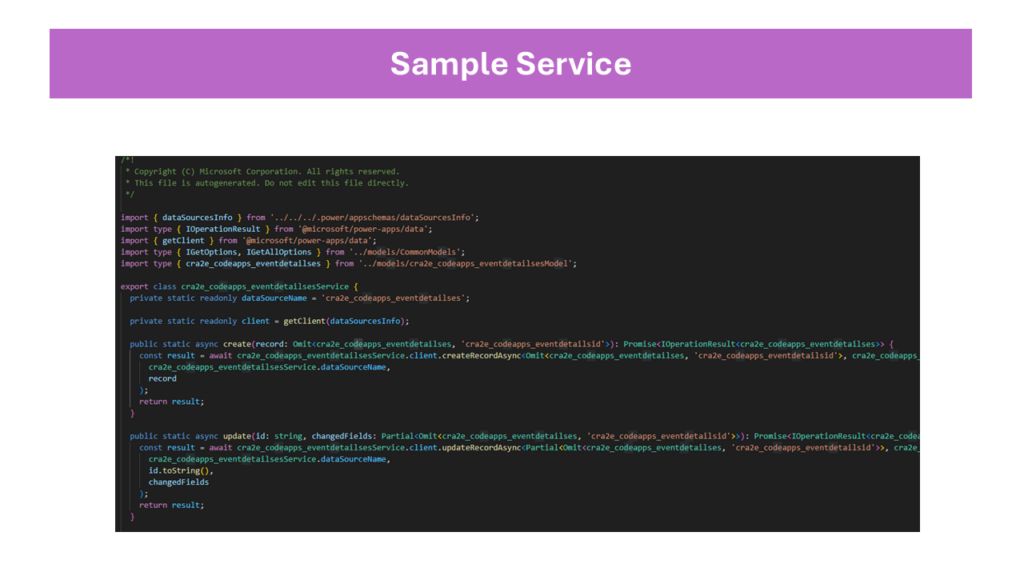This screenshot has width=1024, height=576.
Task: Click the "record" argument line in create
Action: (x=162, y=379)
